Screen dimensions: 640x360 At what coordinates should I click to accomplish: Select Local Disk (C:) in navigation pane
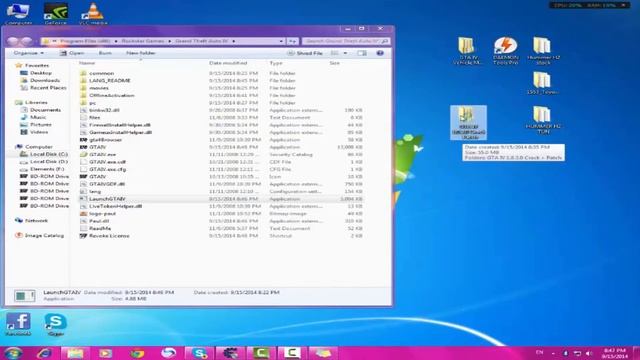[49, 154]
